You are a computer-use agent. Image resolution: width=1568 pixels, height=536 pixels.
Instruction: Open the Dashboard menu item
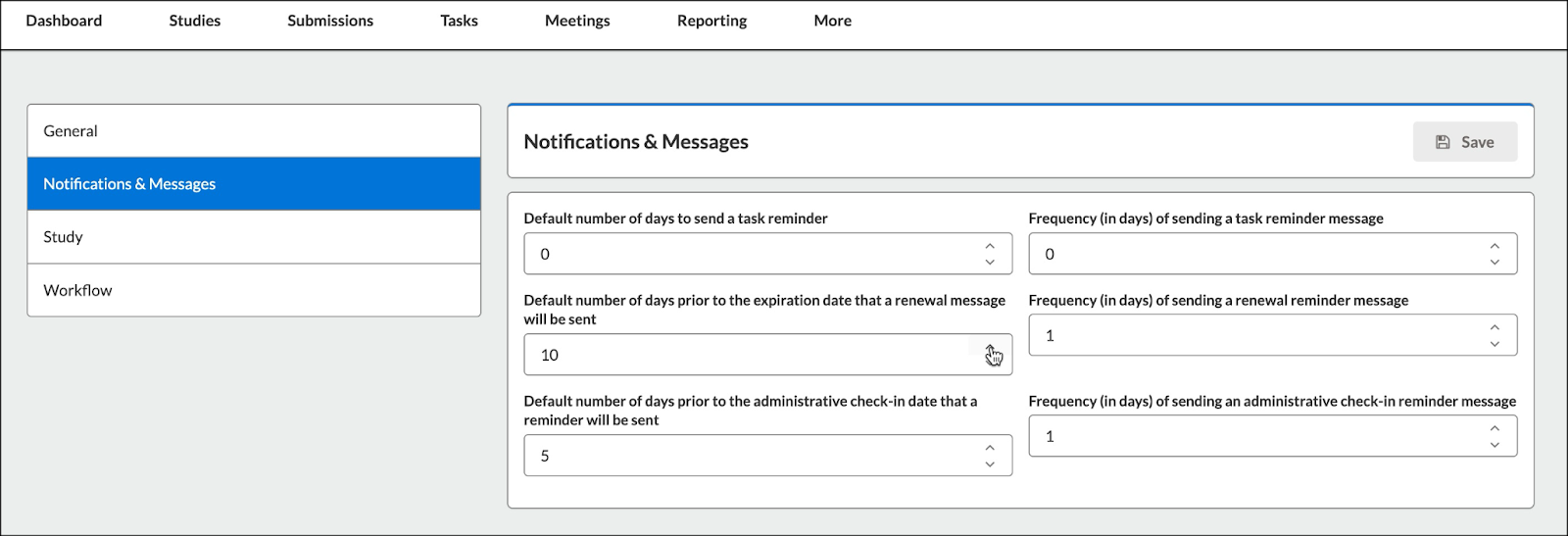[64, 21]
